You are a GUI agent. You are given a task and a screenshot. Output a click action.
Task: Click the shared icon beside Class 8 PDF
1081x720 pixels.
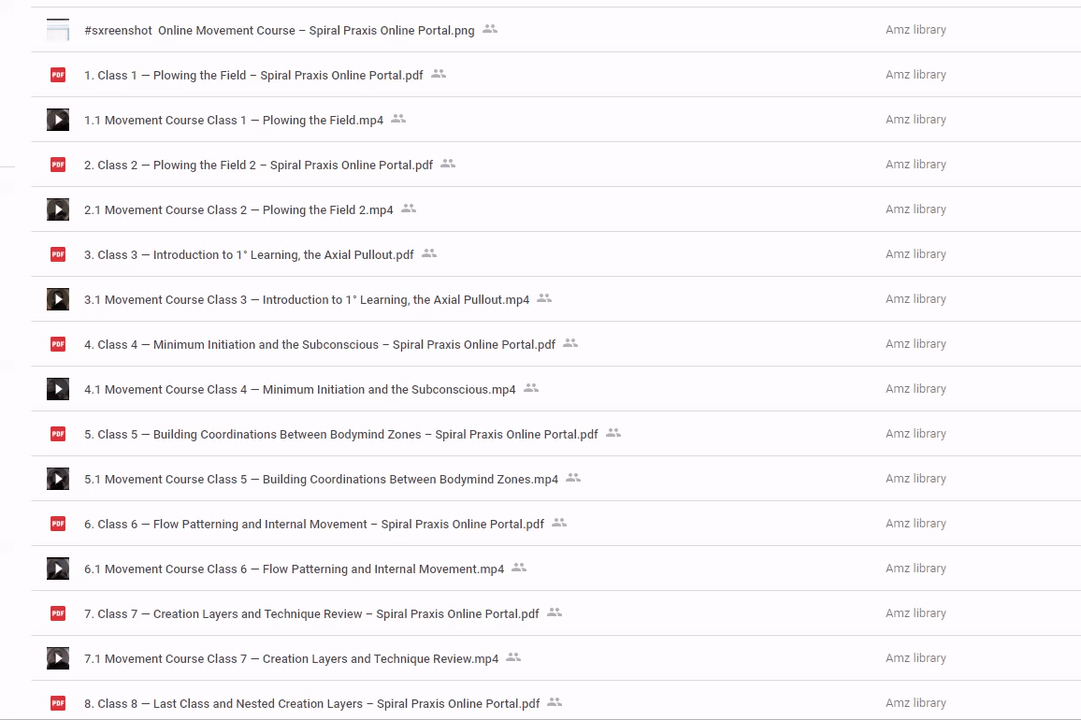(x=555, y=703)
